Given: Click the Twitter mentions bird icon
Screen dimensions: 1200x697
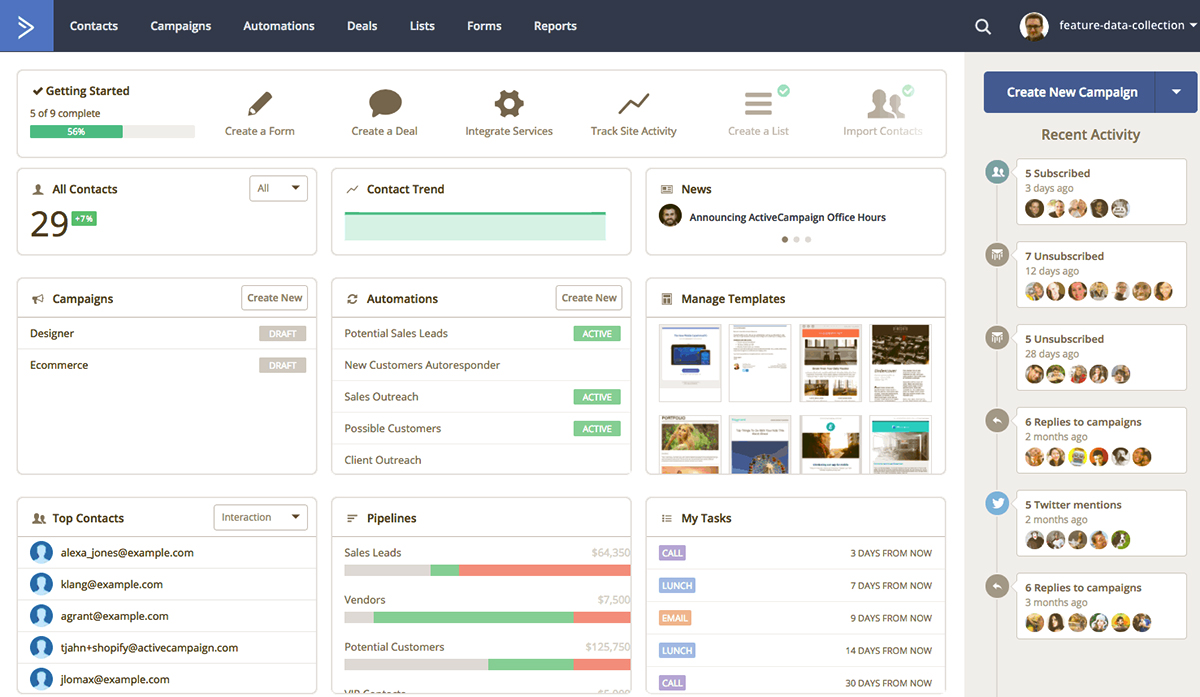Looking at the screenshot, I should 997,504.
